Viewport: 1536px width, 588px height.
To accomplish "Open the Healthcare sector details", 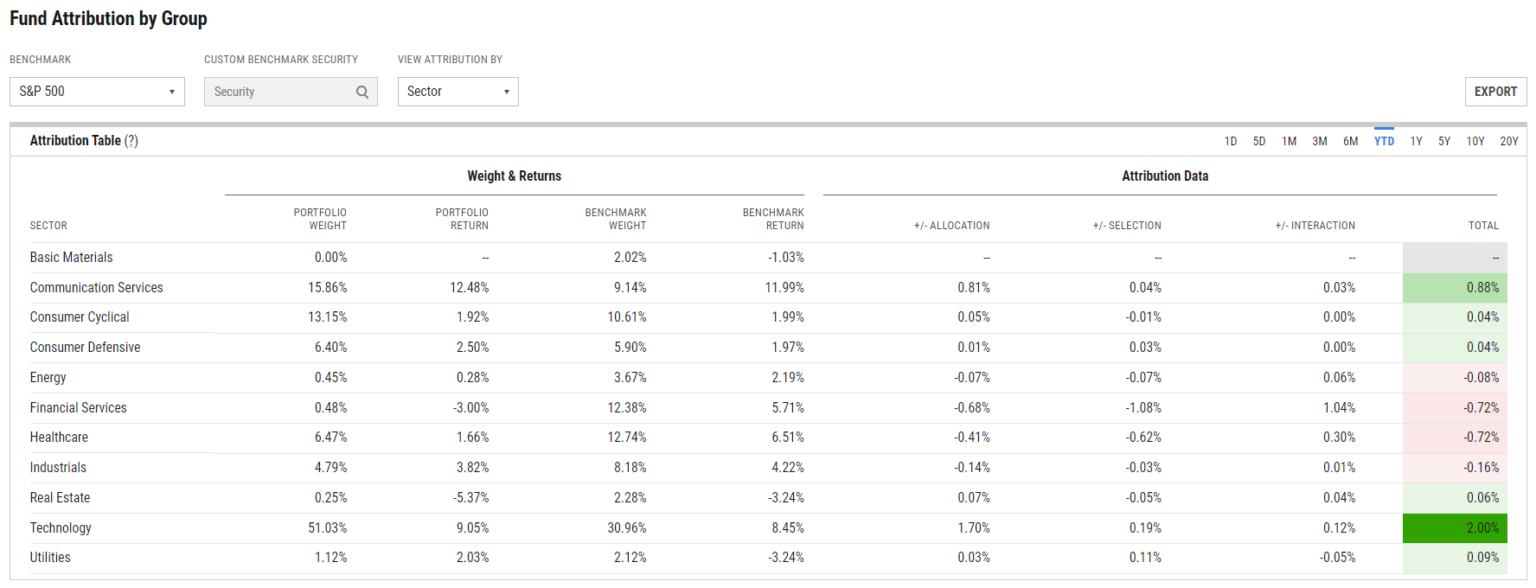I will (58, 437).
